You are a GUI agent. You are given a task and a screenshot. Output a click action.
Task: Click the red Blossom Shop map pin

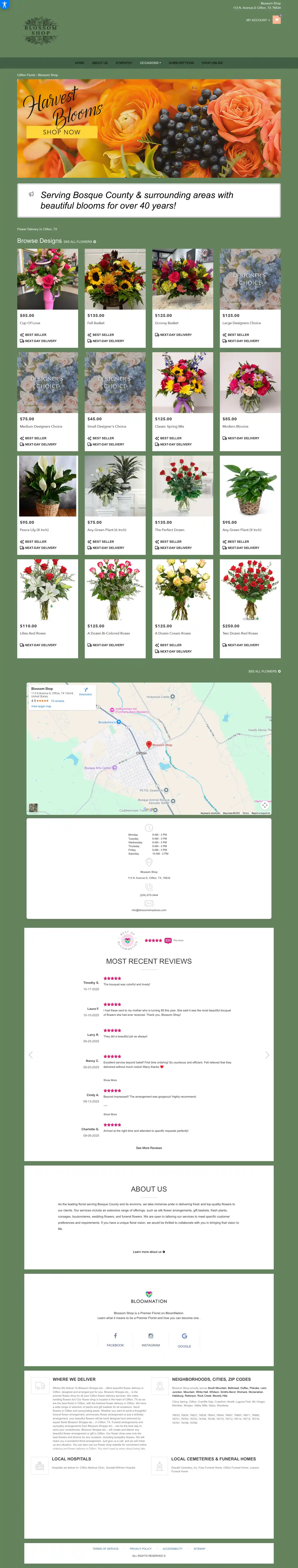click(149, 744)
